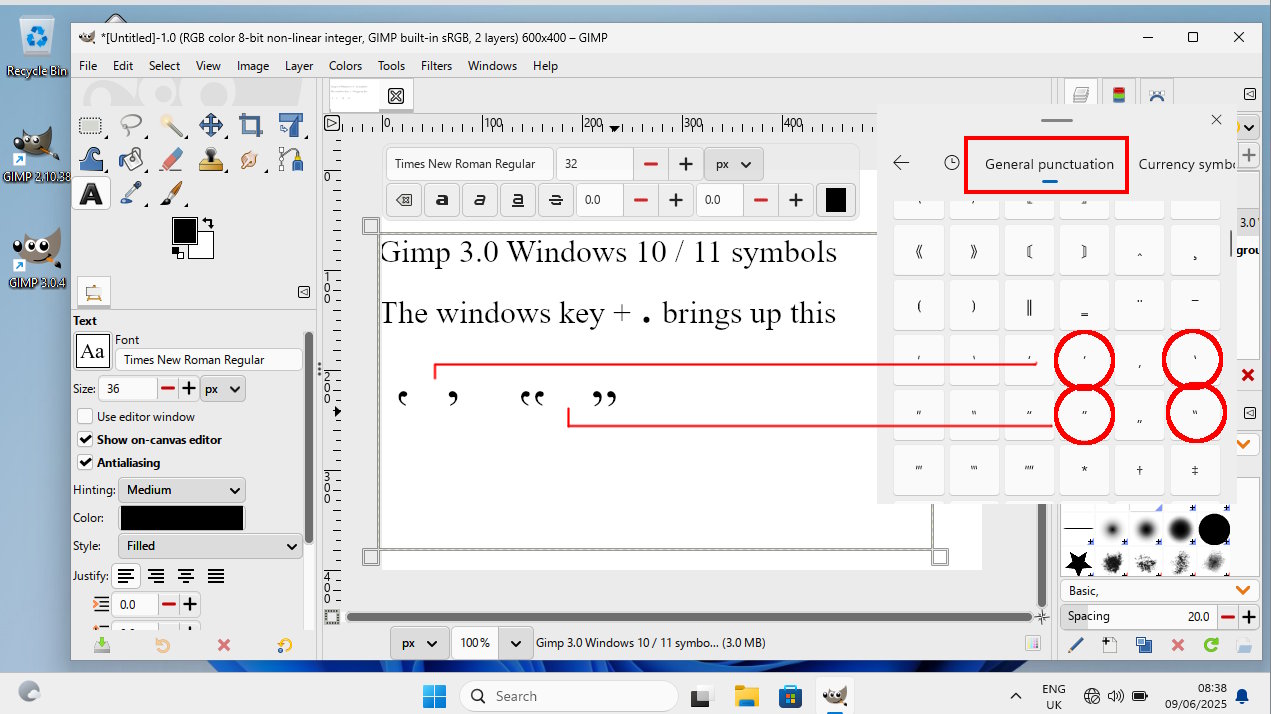Select the Move tool
This screenshot has width=1271, height=714.
(x=210, y=125)
